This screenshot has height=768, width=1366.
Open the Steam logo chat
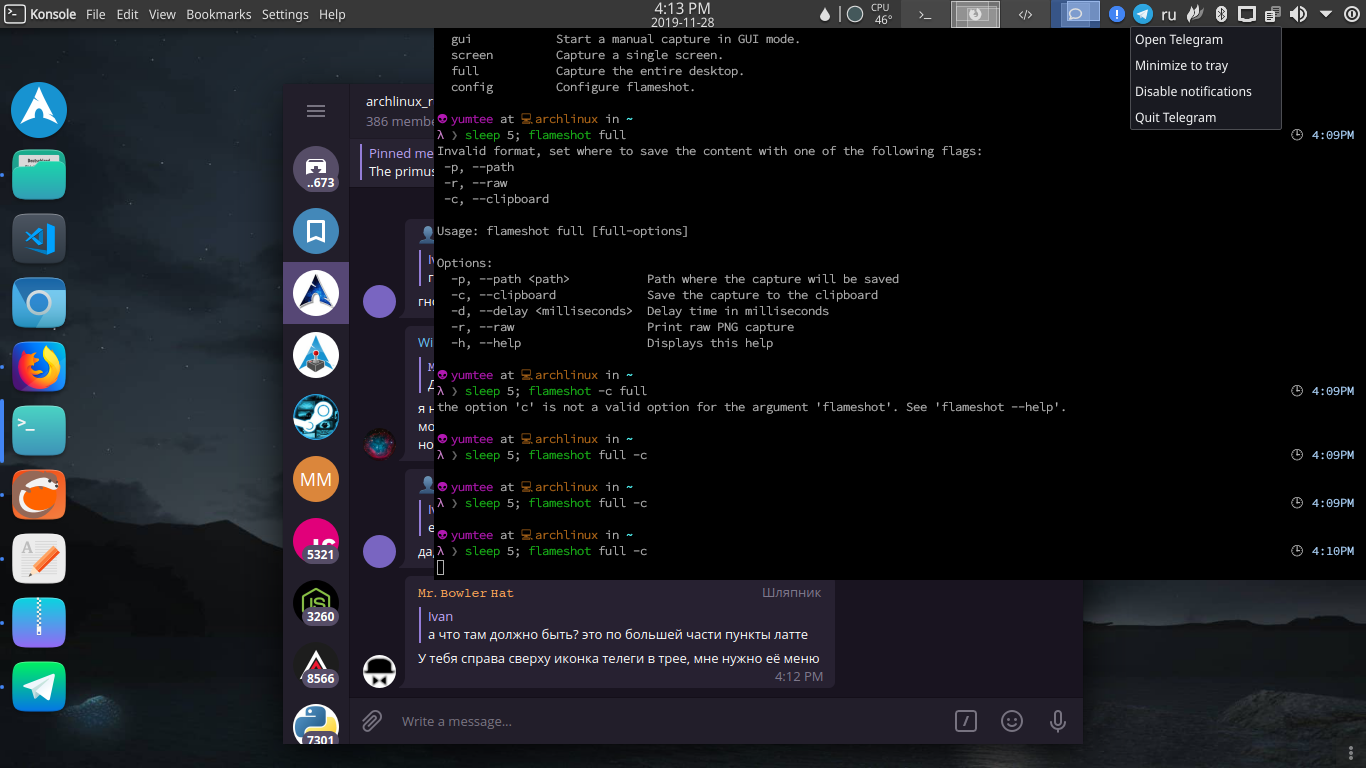point(316,417)
